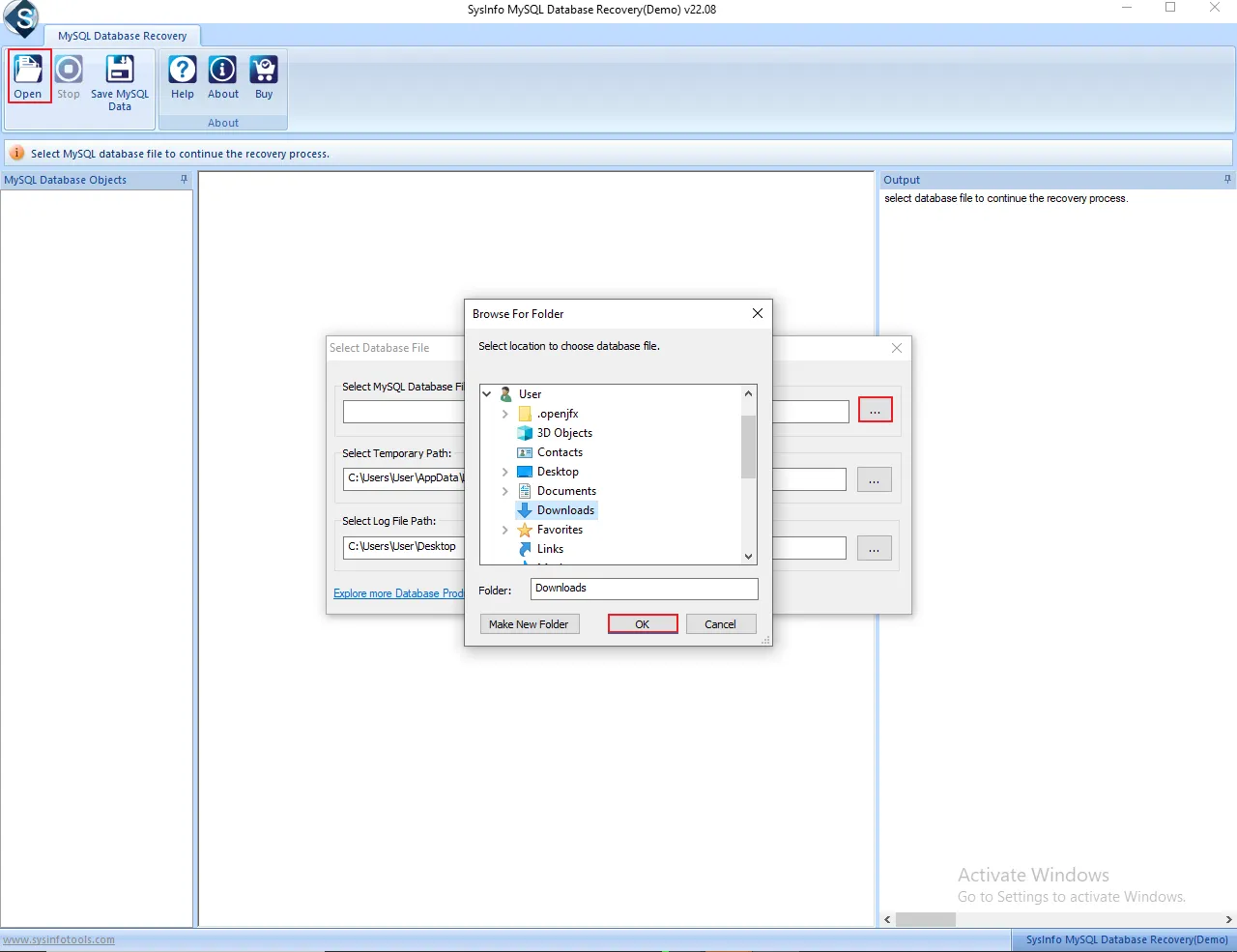Switch to MySQL Database Recovery tab
The image size is (1237, 952).
coord(122,36)
